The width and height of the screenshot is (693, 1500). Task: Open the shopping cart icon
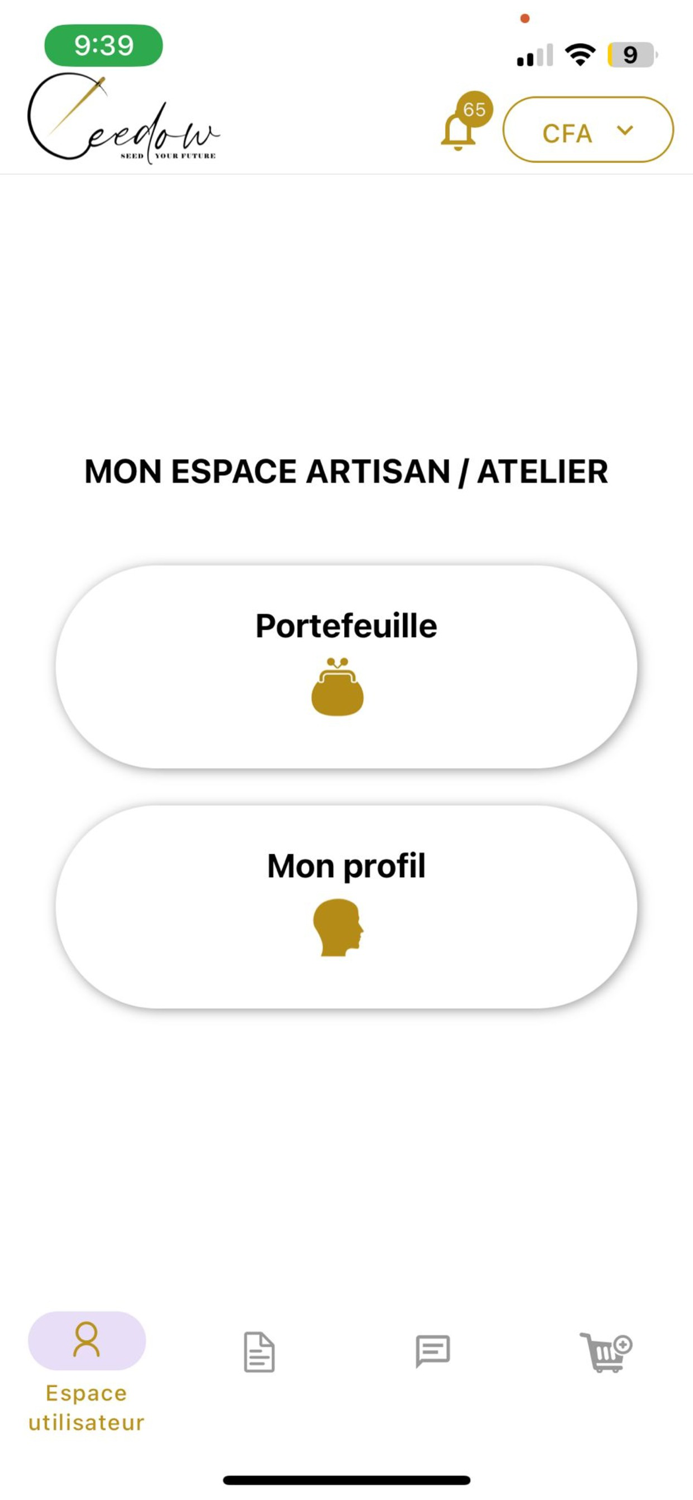(x=606, y=1352)
